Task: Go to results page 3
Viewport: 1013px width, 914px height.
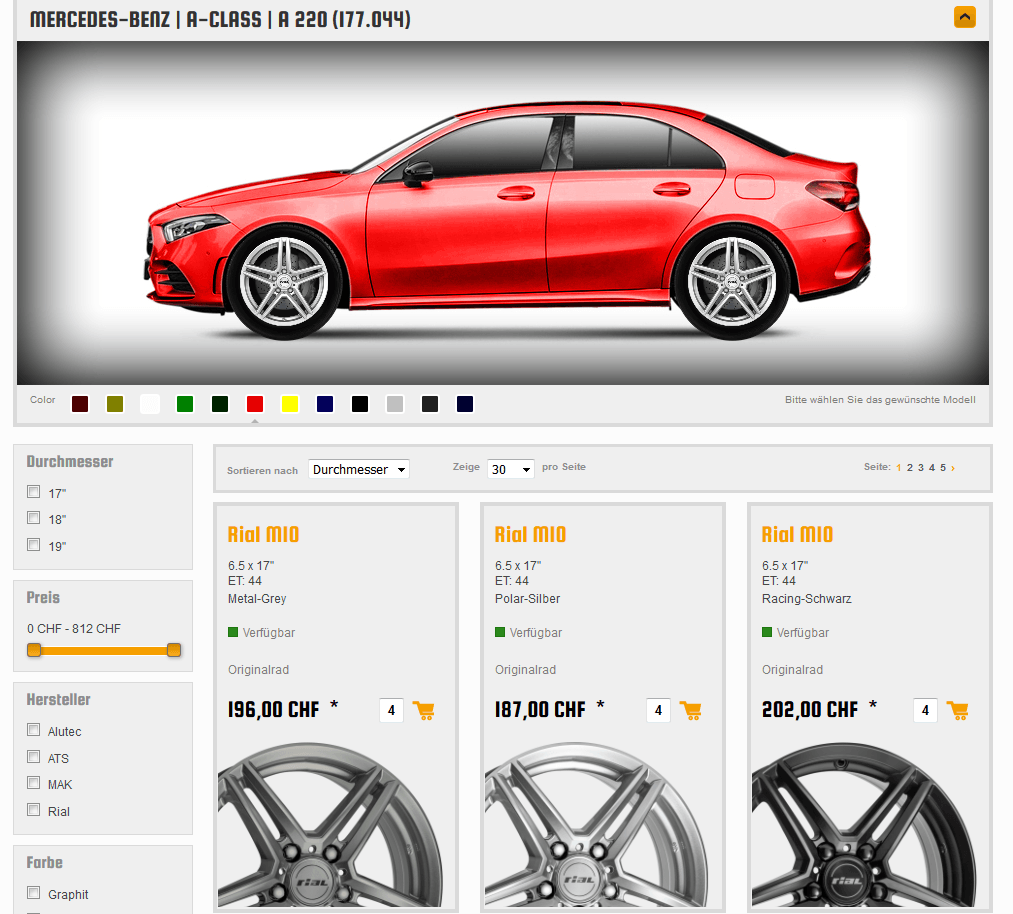Action: [x=920, y=467]
